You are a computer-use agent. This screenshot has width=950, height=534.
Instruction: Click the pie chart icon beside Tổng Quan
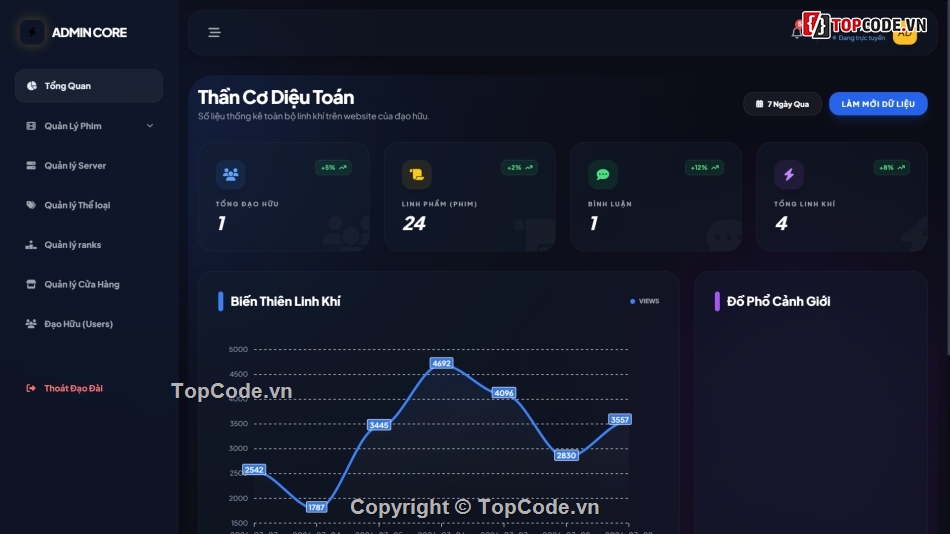pyautogui.click(x=32, y=85)
